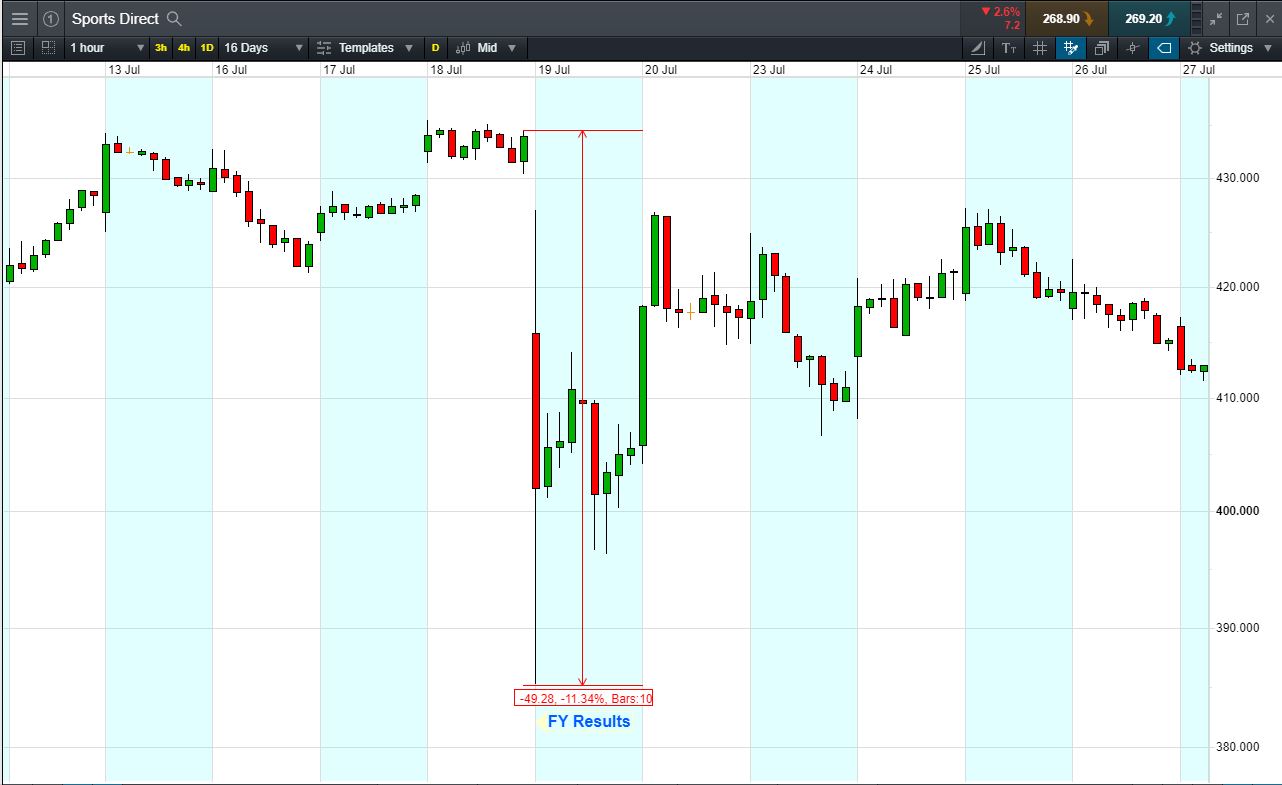Click the 20 Jul date label
This screenshot has height=785, width=1282.
pos(661,70)
